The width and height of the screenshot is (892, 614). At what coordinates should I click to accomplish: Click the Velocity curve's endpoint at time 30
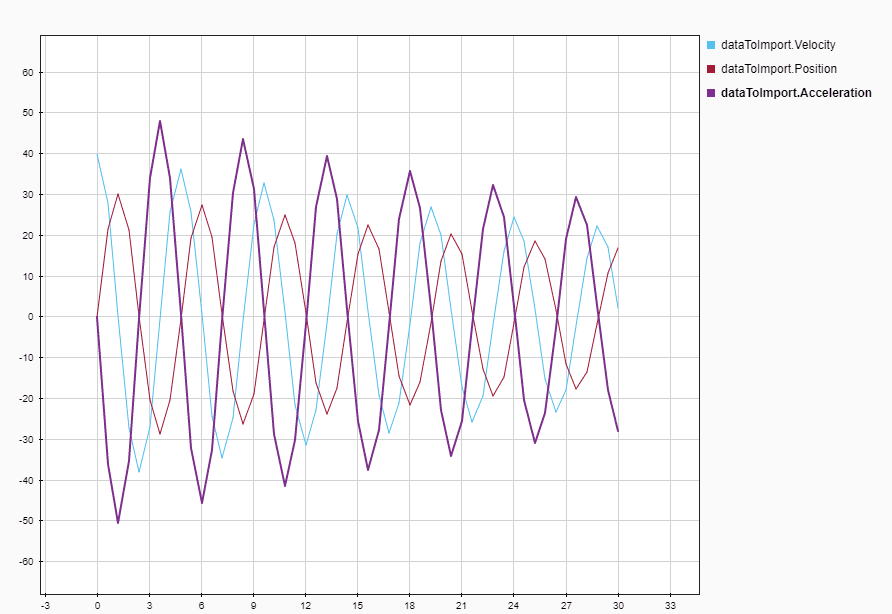coord(618,307)
